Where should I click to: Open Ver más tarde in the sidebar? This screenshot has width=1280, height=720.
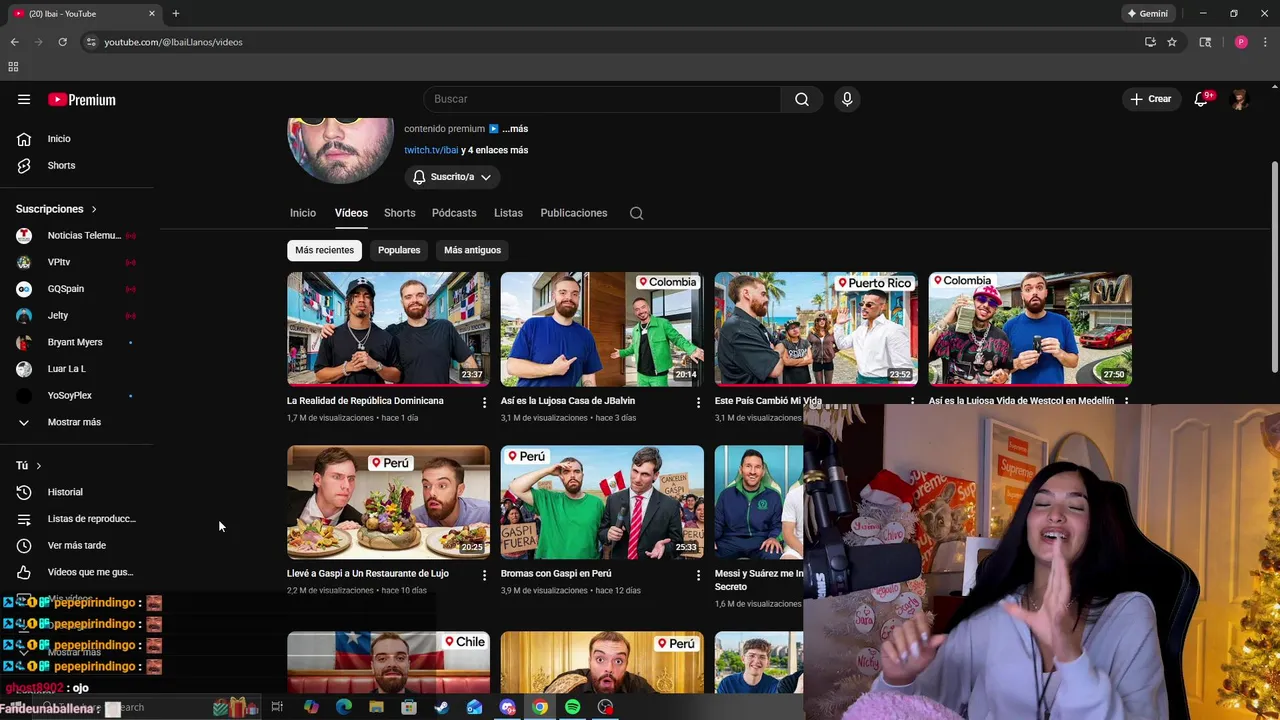tap(77, 545)
